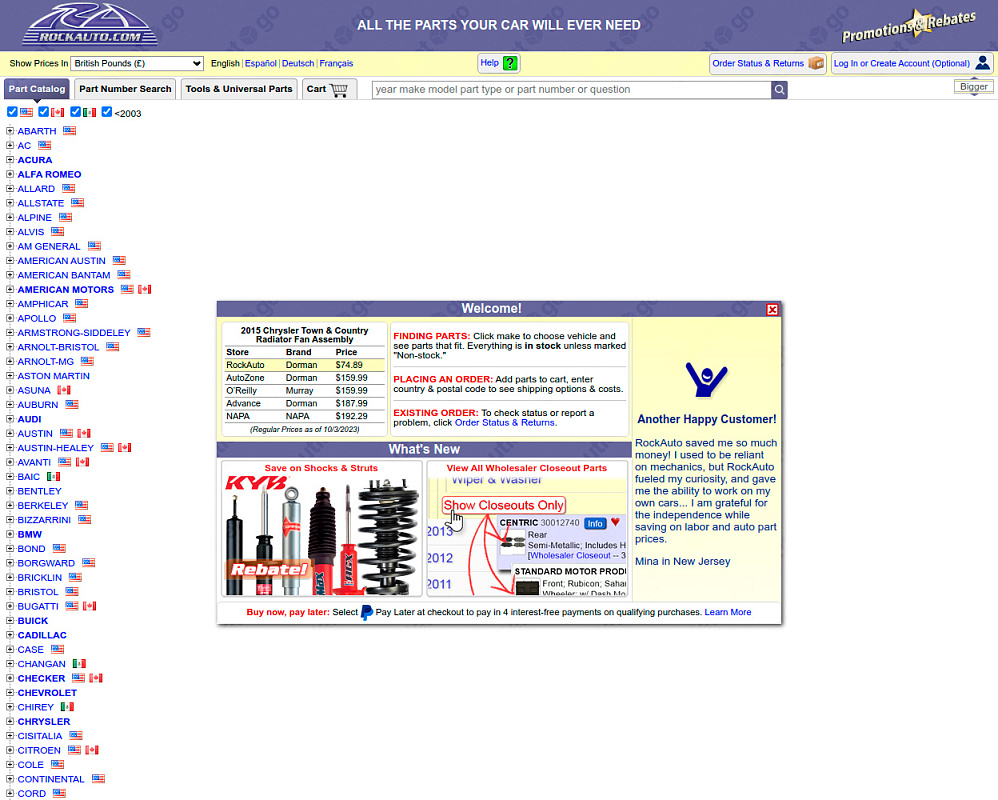Switch to the Part Number Search tab
This screenshot has height=800, width=998.
125,89
